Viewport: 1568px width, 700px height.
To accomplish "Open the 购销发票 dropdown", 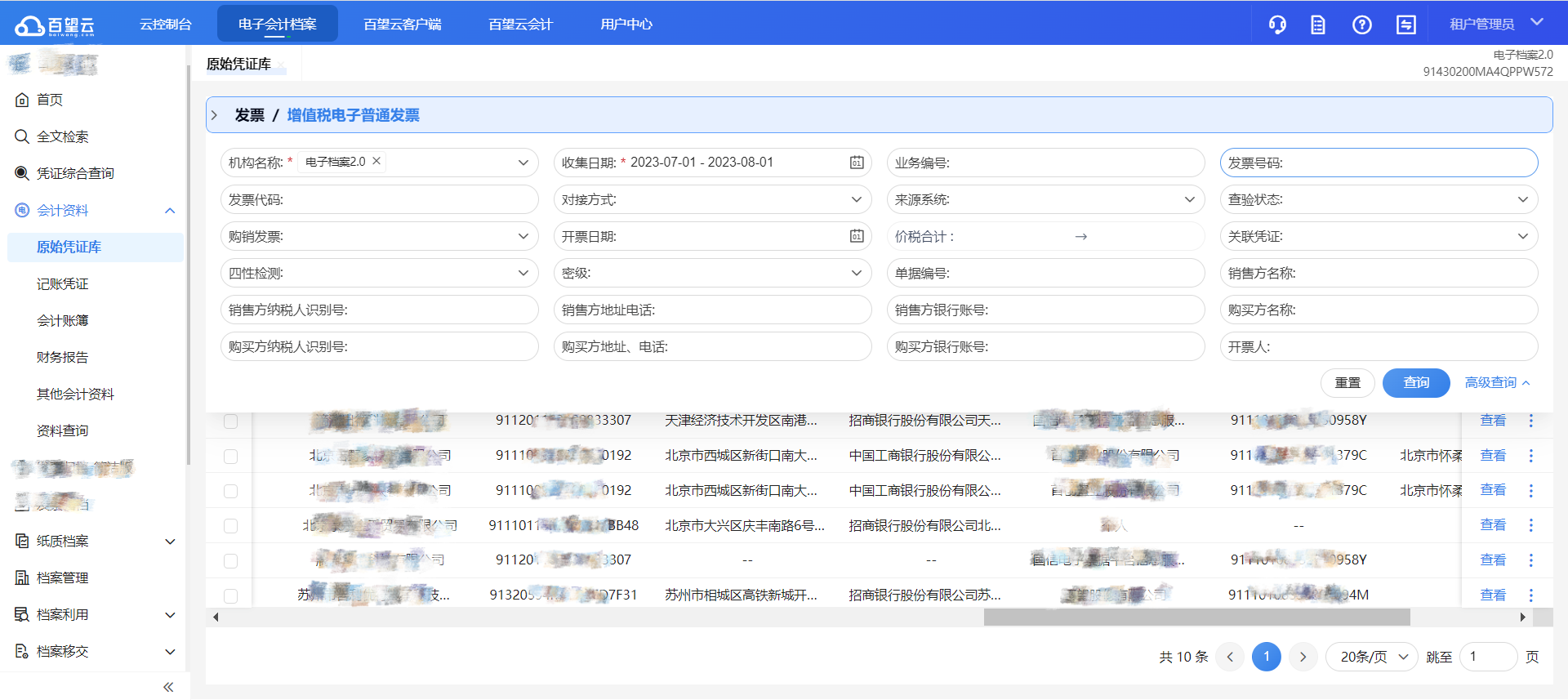I will 380,236.
